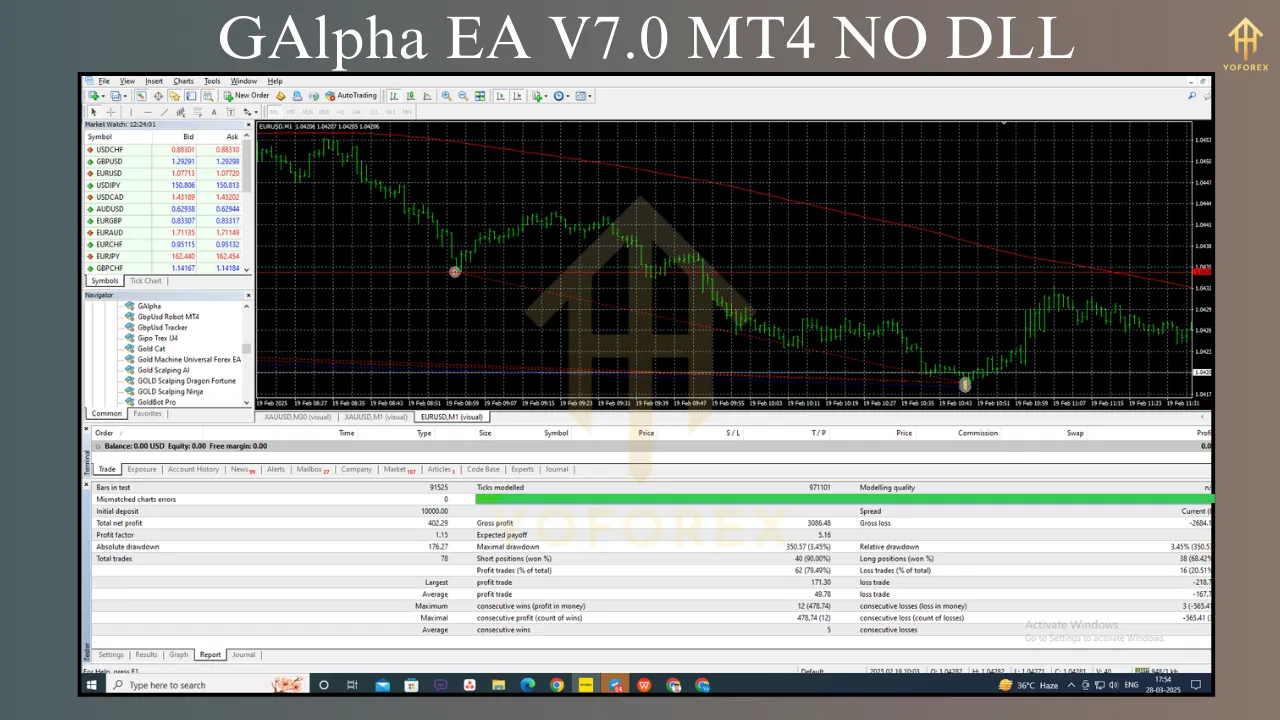The height and width of the screenshot is (720, 1280).
Task: Zoom in on the chart
Action: click(x=446, y=96)
